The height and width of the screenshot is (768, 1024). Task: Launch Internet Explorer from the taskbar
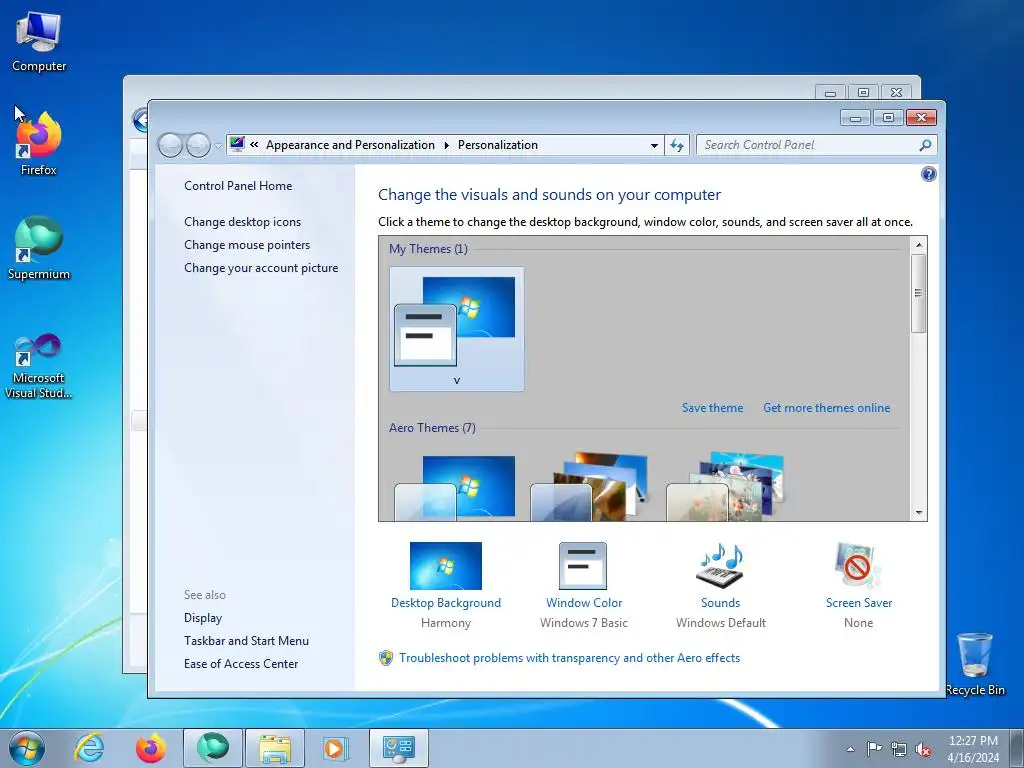(89, 748)
